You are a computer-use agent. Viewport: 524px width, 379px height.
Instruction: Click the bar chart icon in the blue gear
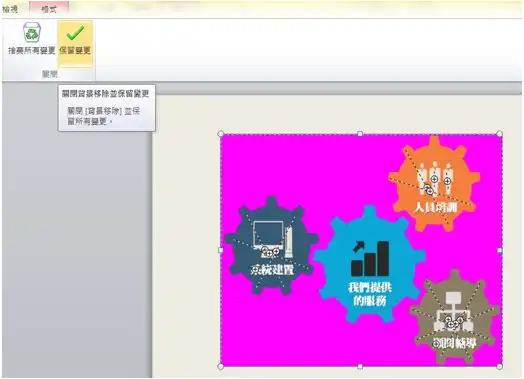(370, 258)
